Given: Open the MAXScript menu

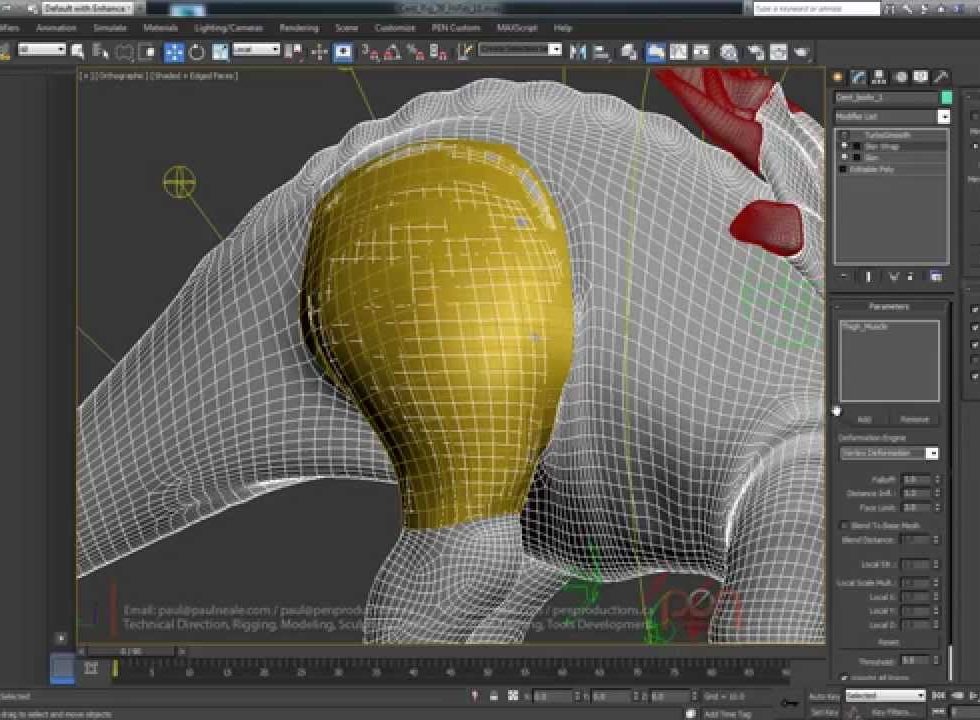Looking at the screenshot, I should pos(517,28).
